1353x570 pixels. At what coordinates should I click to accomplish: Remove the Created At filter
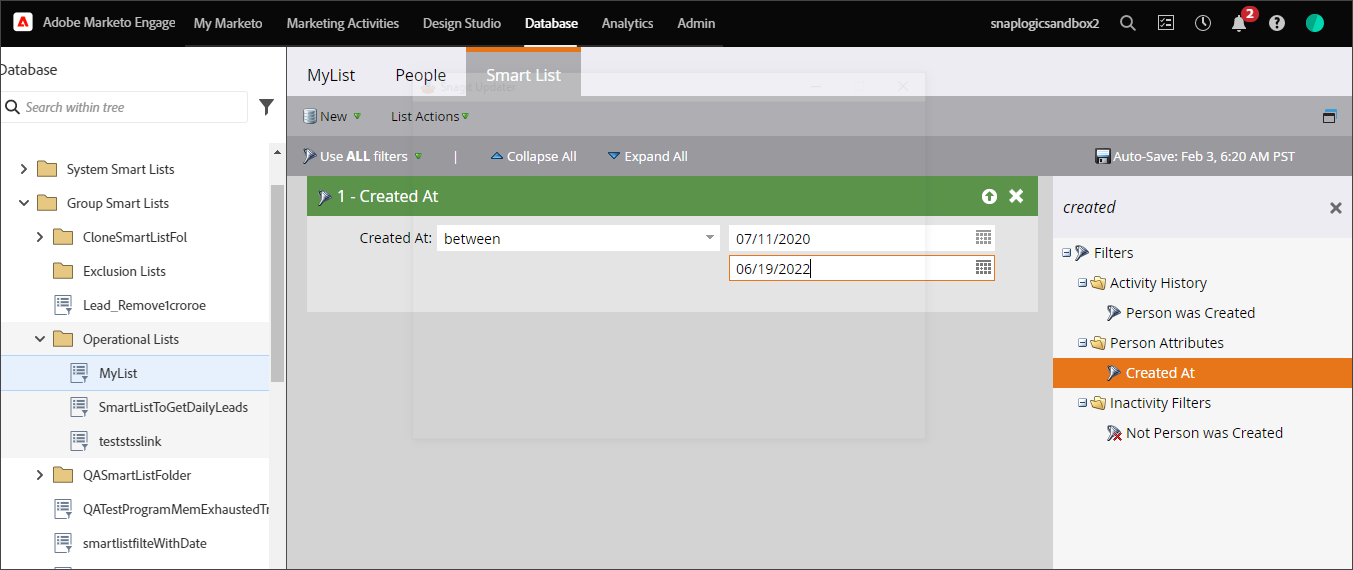click(x=1016, y=196)
